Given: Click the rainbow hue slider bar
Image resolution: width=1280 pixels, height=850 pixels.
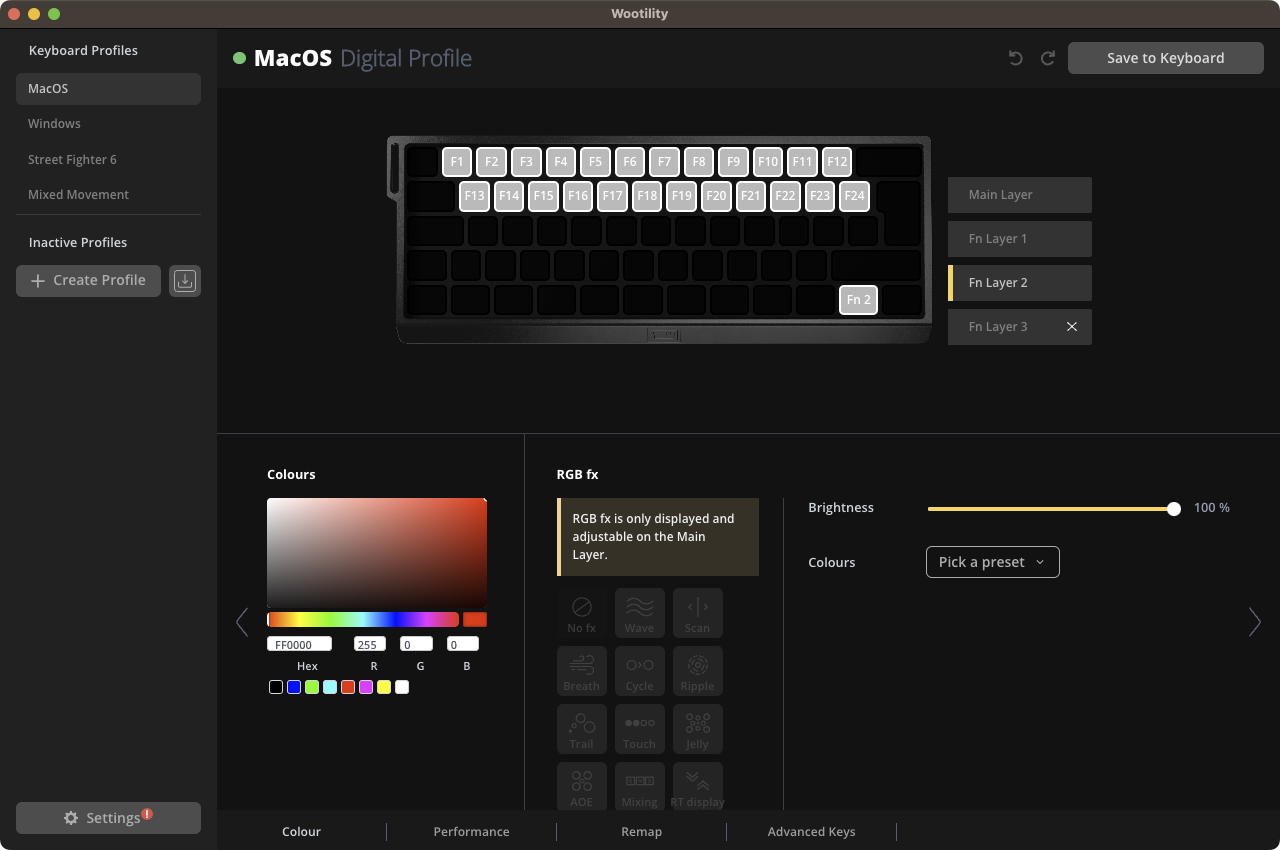Looking at the screenshot, I should point(363,620).
